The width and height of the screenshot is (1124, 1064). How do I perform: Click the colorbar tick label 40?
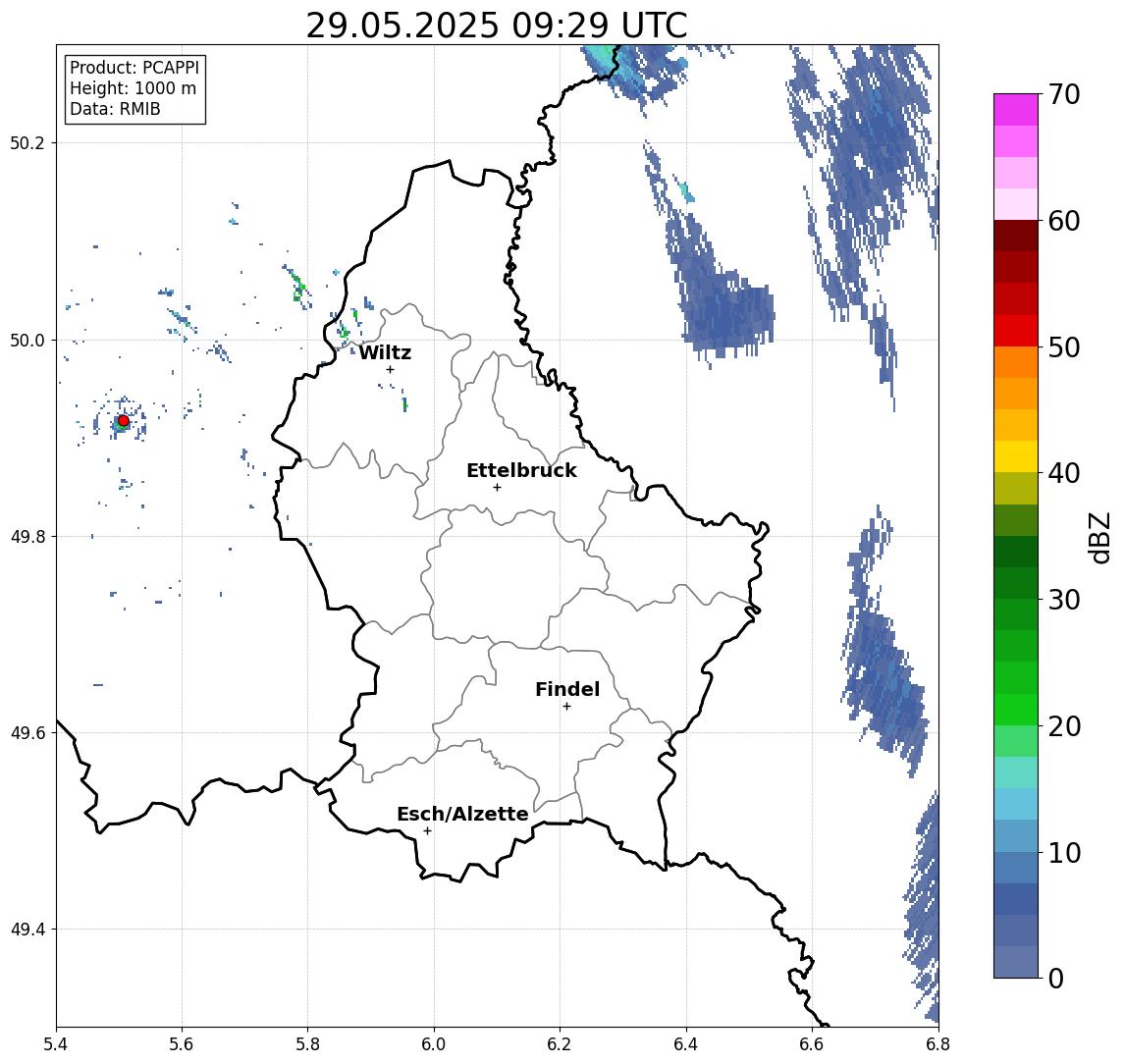coord(1064,473)
